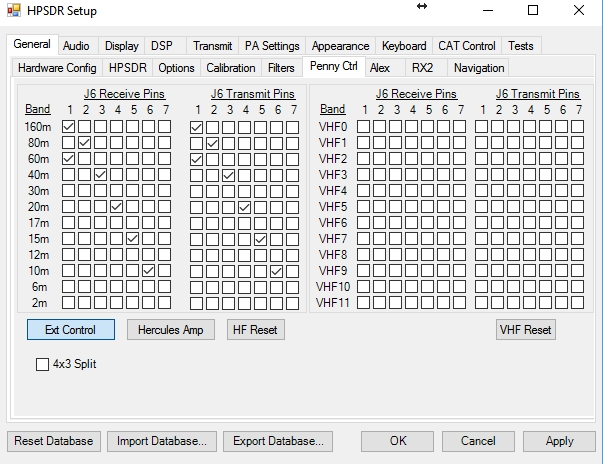Close the HPSDR Setup window
The width and height of the screenshot is (603, 464).
point(579,10)
